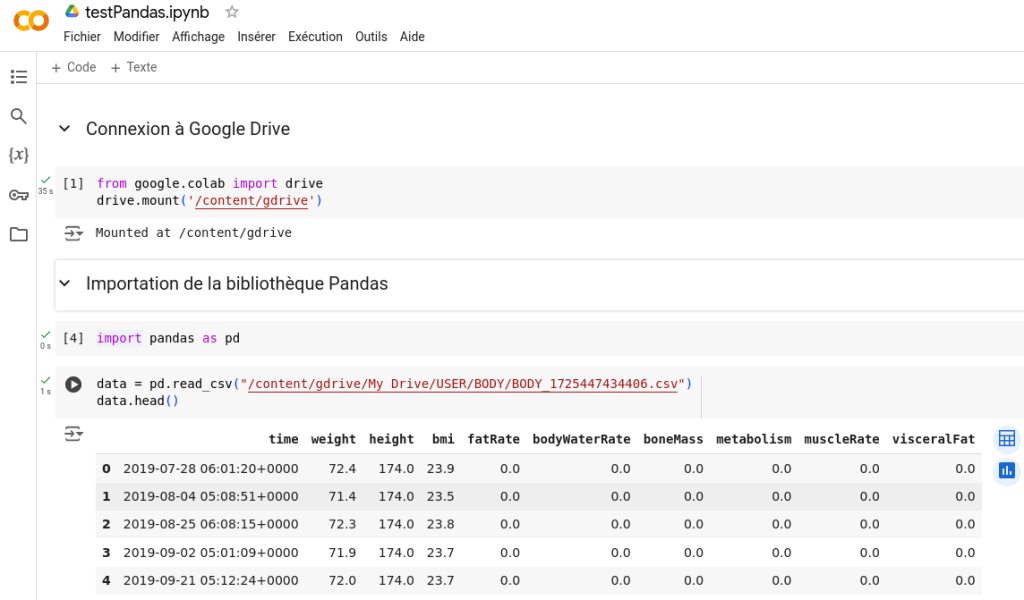Open the Outils menu
1024x600 pixels.
click(x=371, y=37)
